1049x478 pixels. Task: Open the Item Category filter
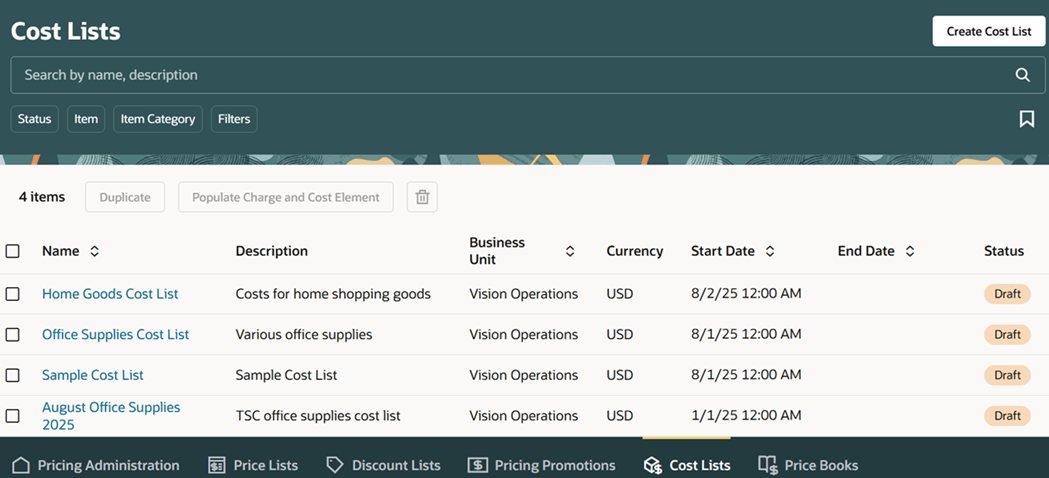(158, 119)
